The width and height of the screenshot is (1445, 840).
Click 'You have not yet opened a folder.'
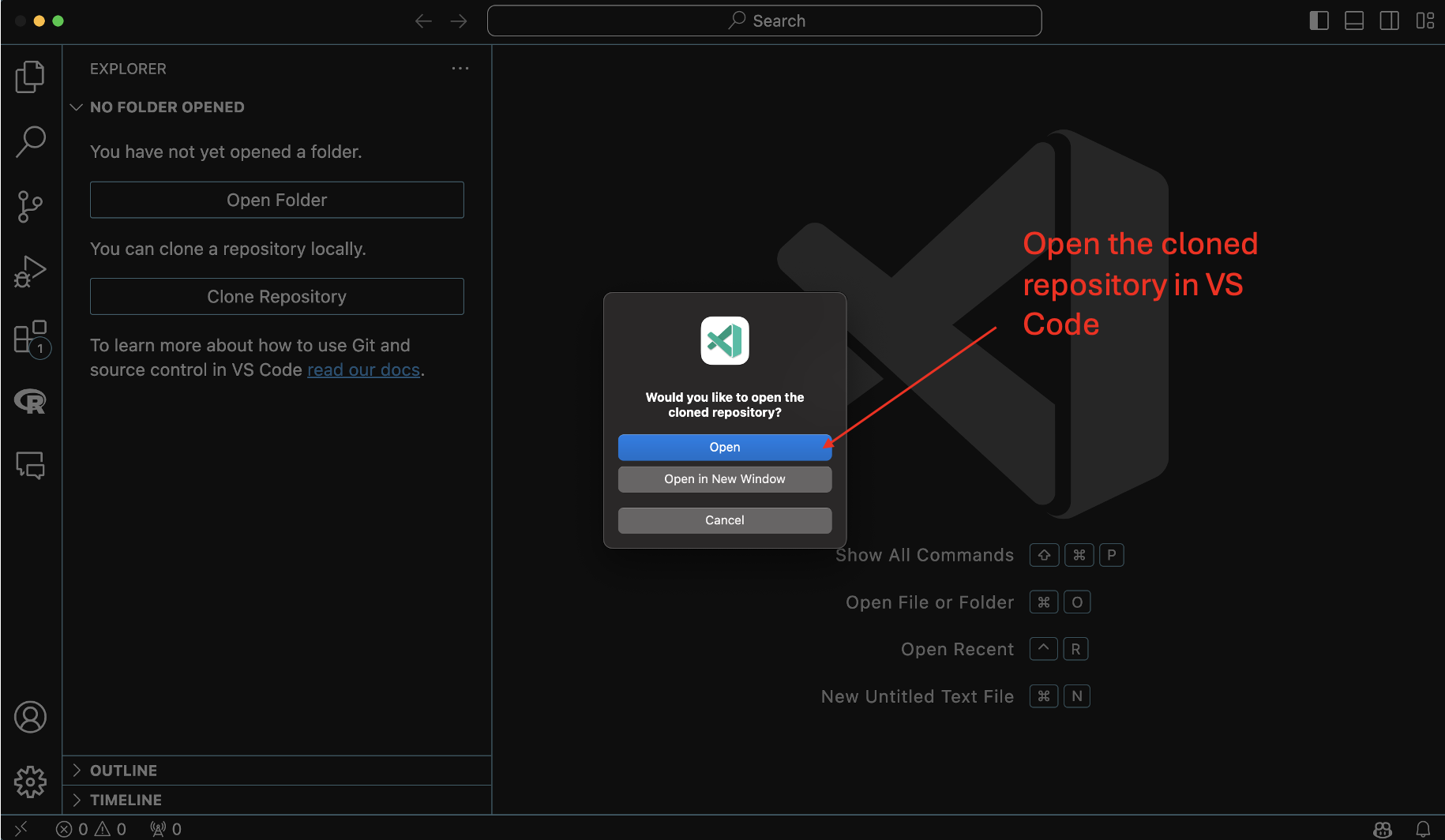pyautogui.click(x=226, y=152)
